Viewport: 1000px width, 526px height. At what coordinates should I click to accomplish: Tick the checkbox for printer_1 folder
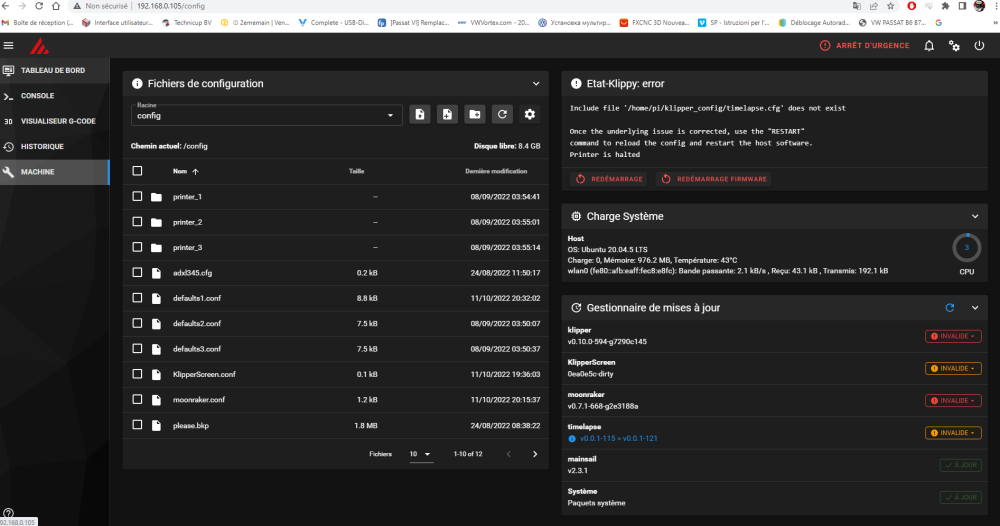click(137, 196)
